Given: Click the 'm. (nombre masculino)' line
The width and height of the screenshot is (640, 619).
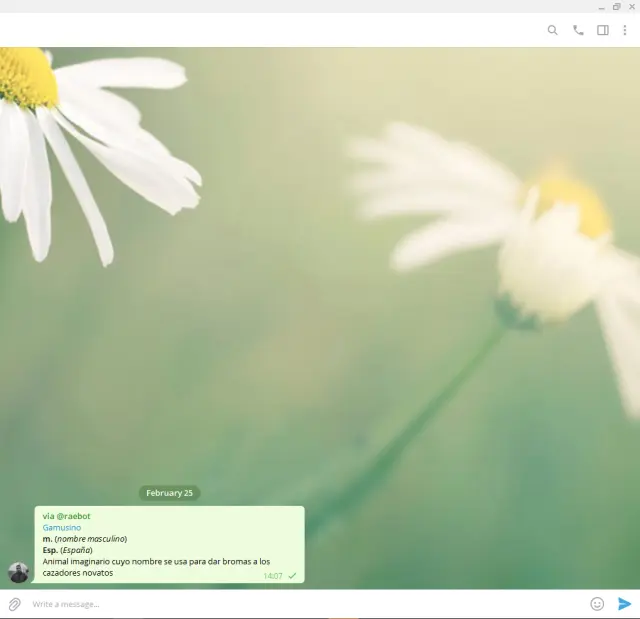Looking at the screenshot, I should [x=84, y=539].
